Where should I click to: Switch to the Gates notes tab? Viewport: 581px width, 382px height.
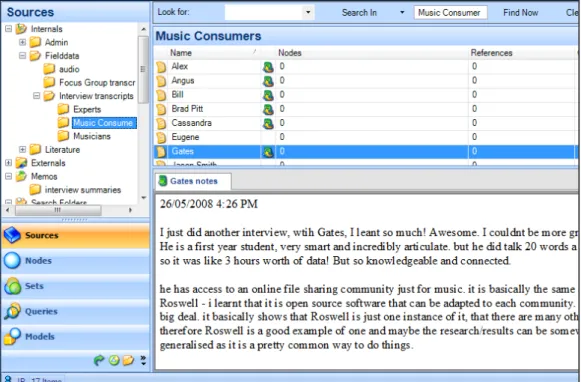193,181
